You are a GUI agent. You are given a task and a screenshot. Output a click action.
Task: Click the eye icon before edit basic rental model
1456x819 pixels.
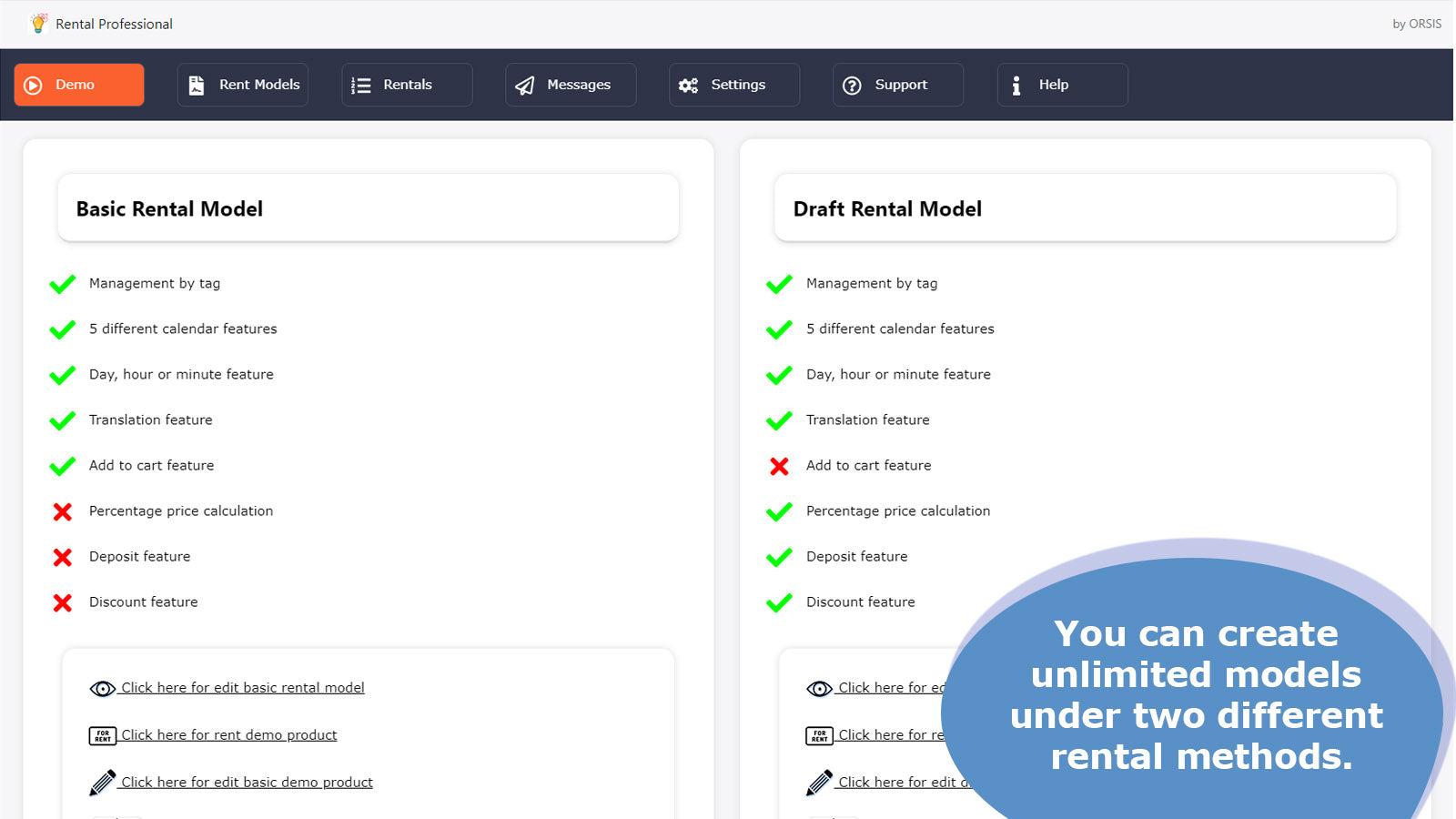(100, 689)
